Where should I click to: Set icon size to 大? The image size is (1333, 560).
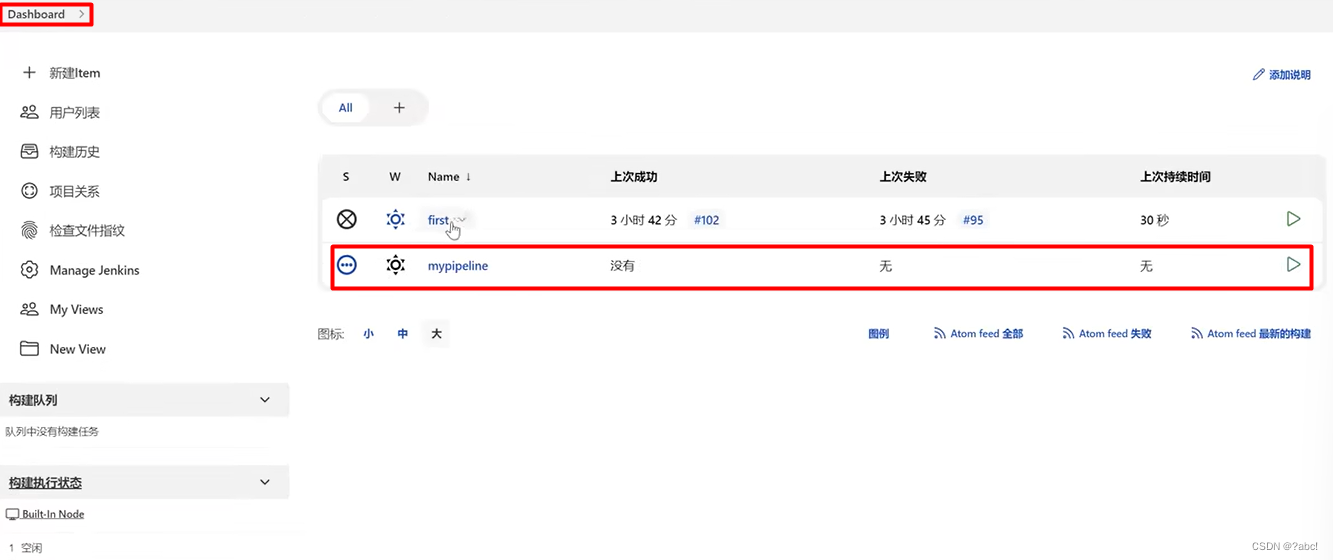(436, 334)
